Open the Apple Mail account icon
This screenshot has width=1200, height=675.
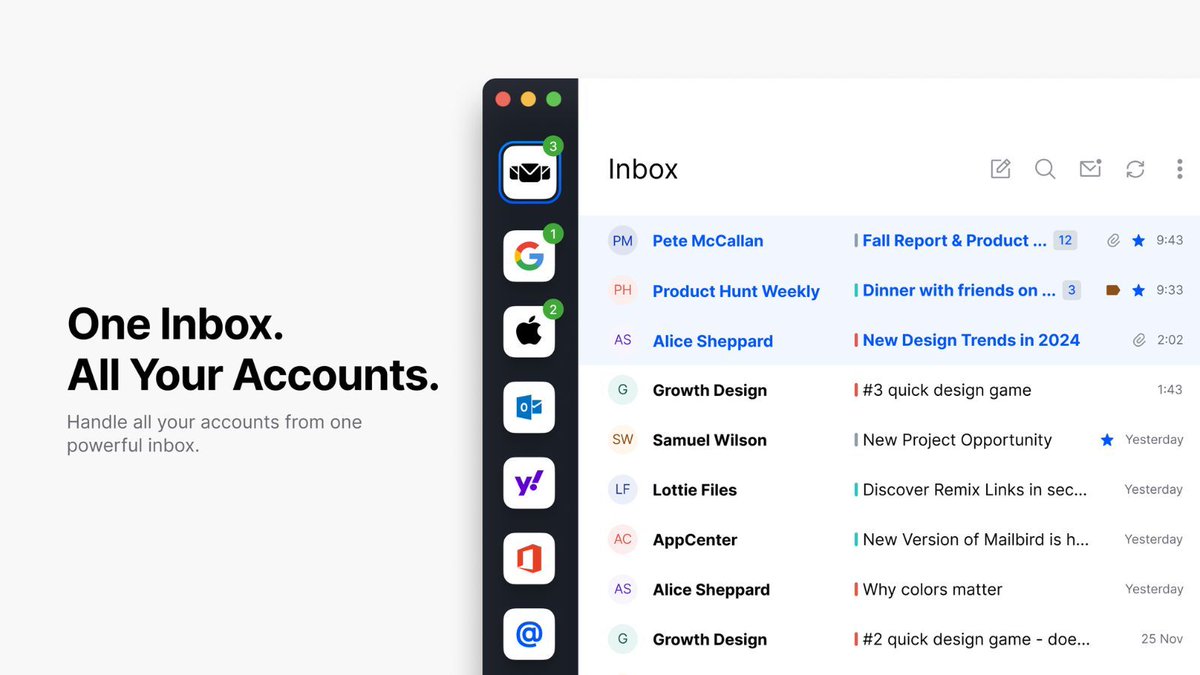[x=529, y=332]
